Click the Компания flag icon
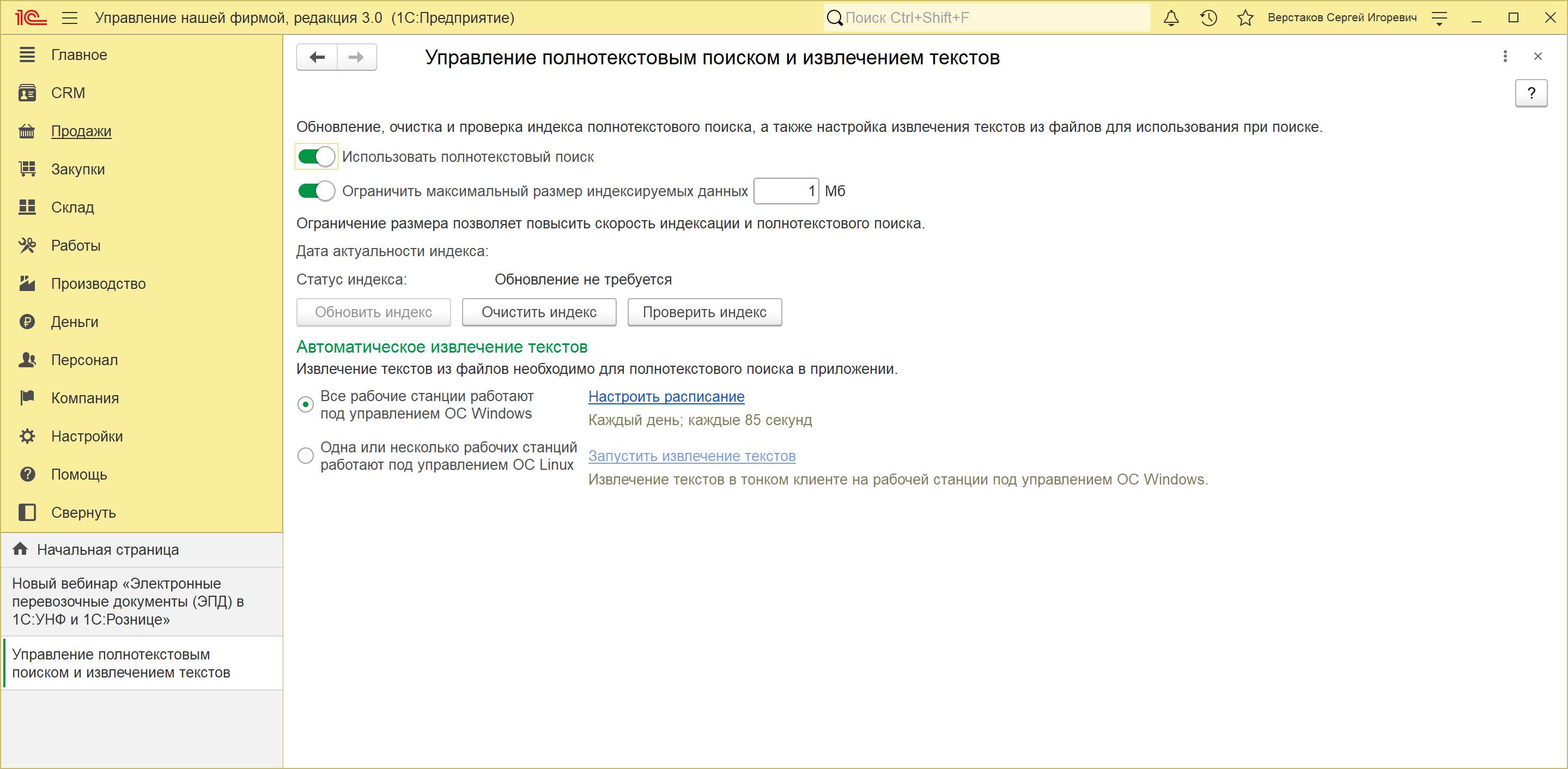Image resolution: width=1568 pixels, height=769 pixels. point(27,398)
